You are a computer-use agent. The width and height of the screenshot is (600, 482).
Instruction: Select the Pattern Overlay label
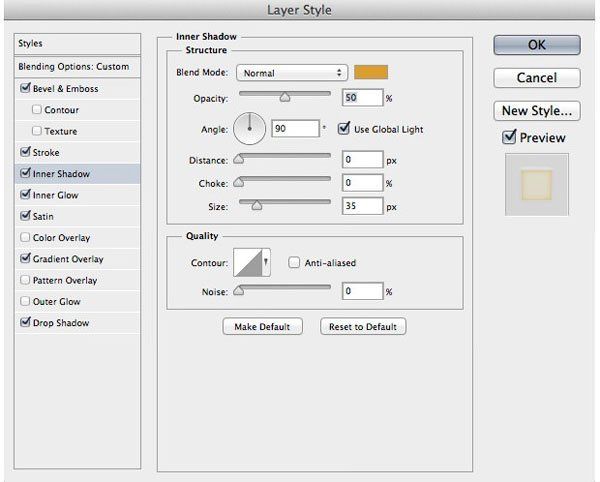tap(65, 280)
